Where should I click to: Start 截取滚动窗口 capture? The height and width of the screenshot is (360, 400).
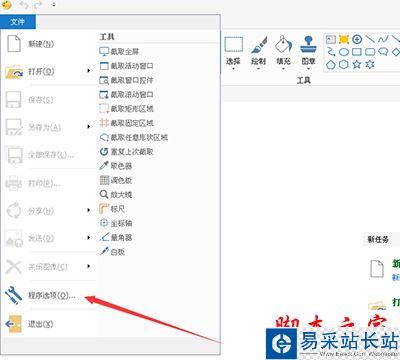(127, 95)
